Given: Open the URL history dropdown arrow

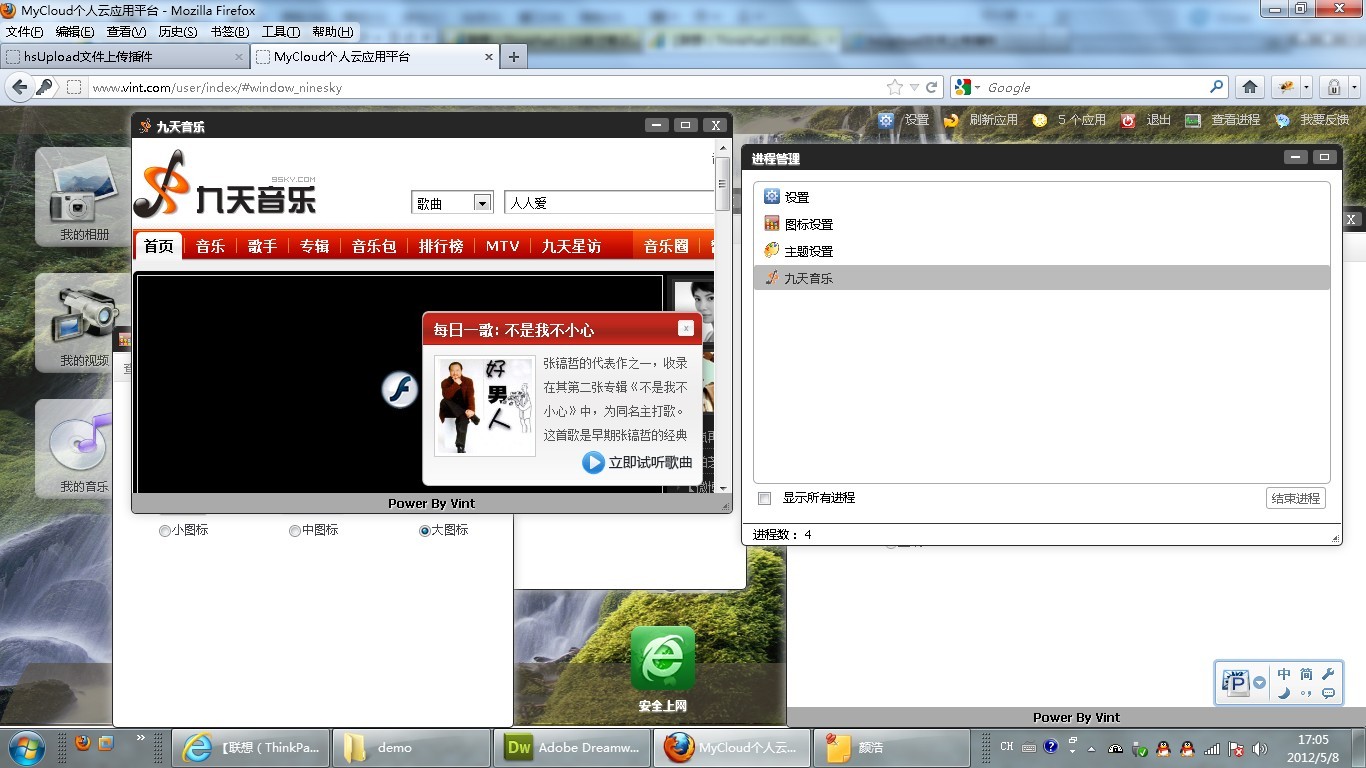Looking at the screenshot, I should tap(914, 87).
